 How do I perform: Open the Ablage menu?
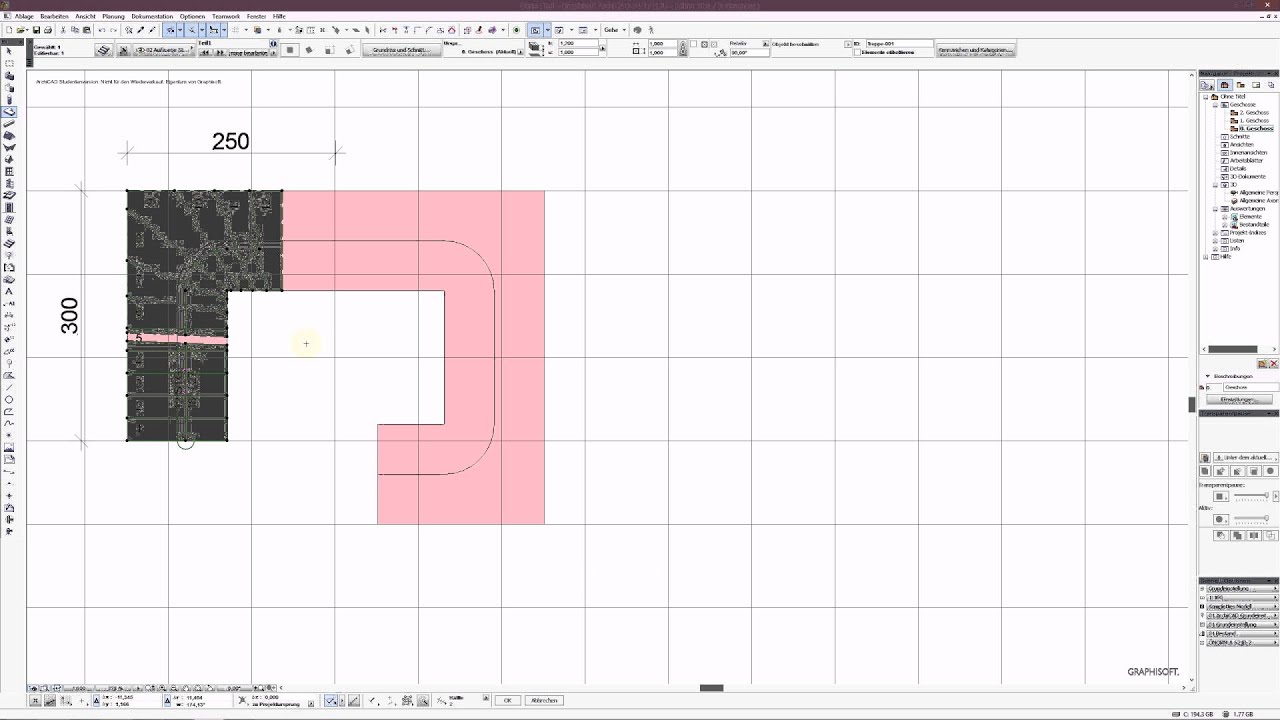coord(24,16)
